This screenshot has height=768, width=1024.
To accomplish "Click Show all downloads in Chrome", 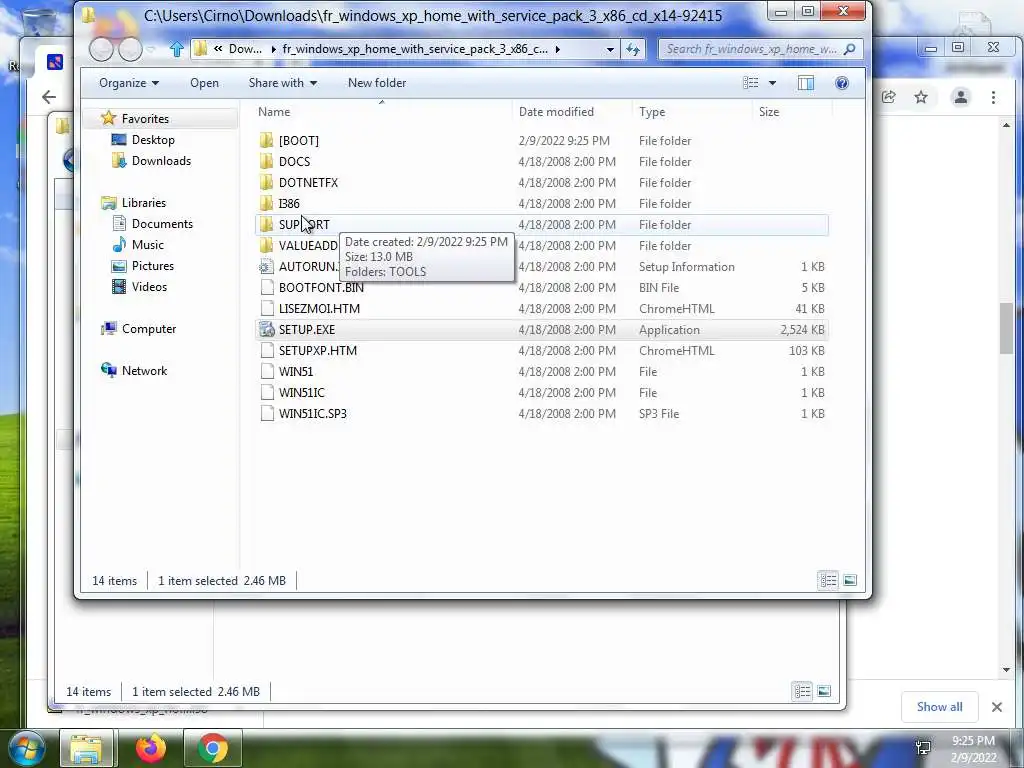I will tap(939, 707).
